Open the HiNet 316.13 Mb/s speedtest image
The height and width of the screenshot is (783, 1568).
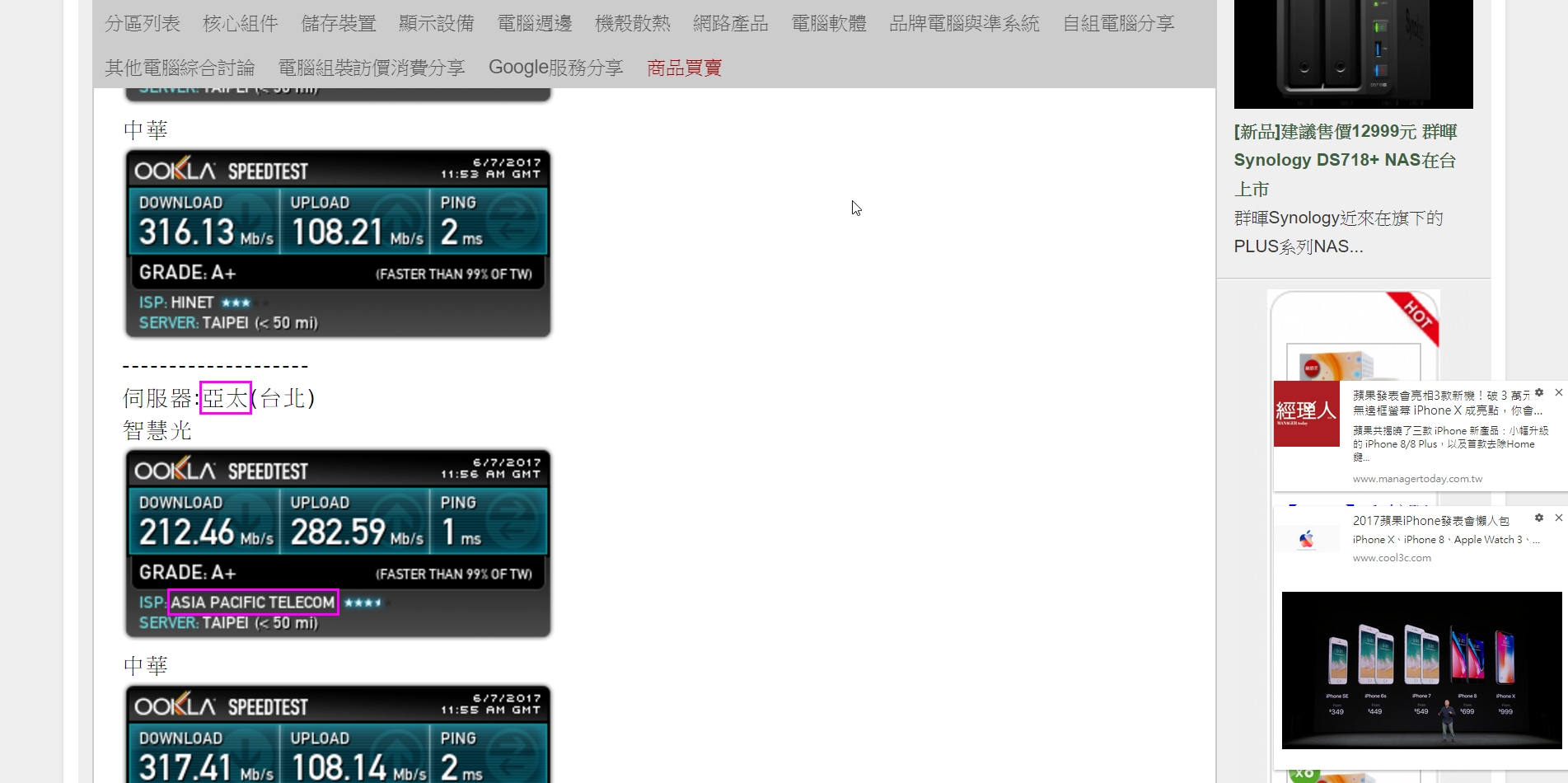[x=338, y=243]
